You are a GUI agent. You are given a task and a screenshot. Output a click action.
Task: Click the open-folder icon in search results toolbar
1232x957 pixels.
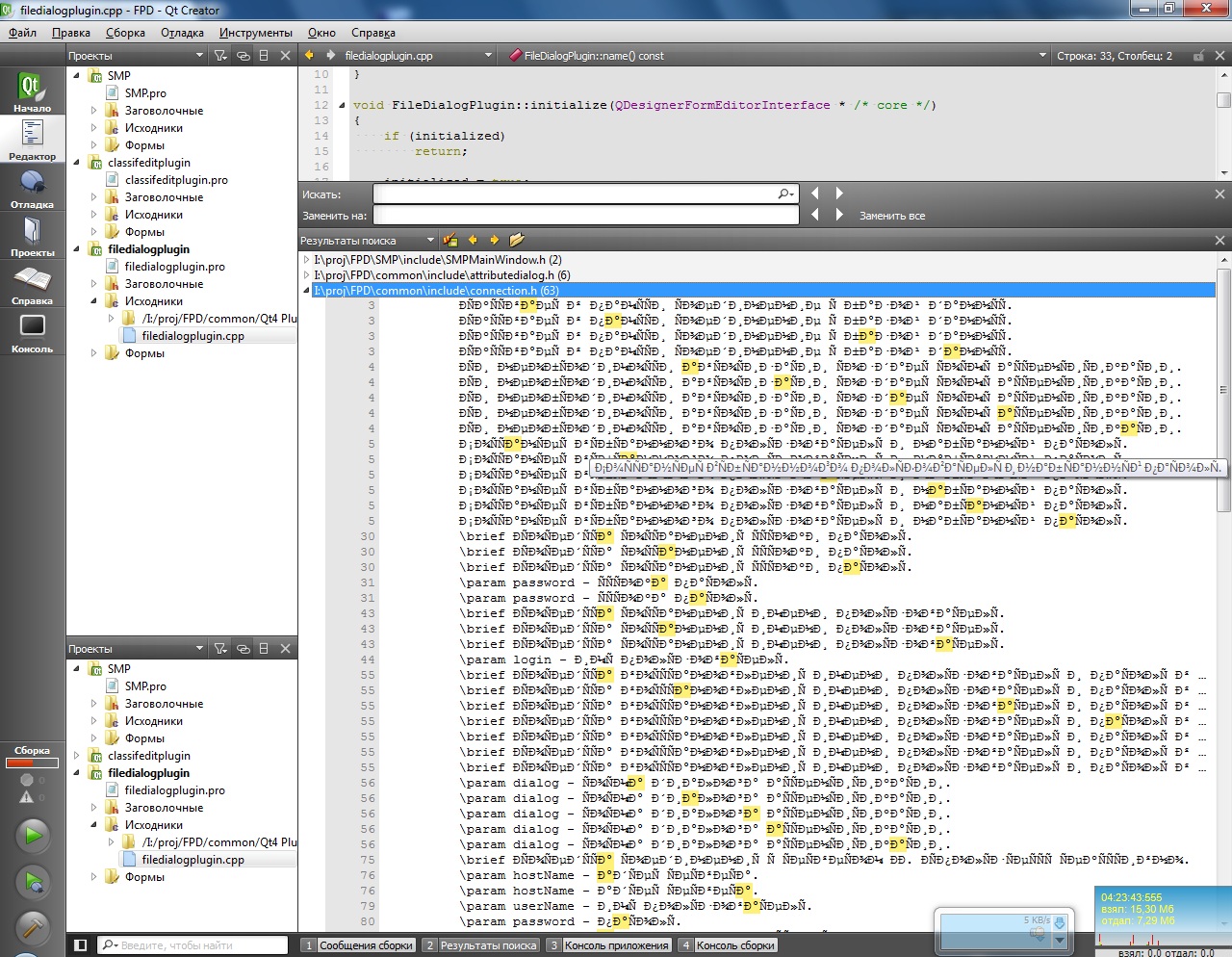pos(517,240)
